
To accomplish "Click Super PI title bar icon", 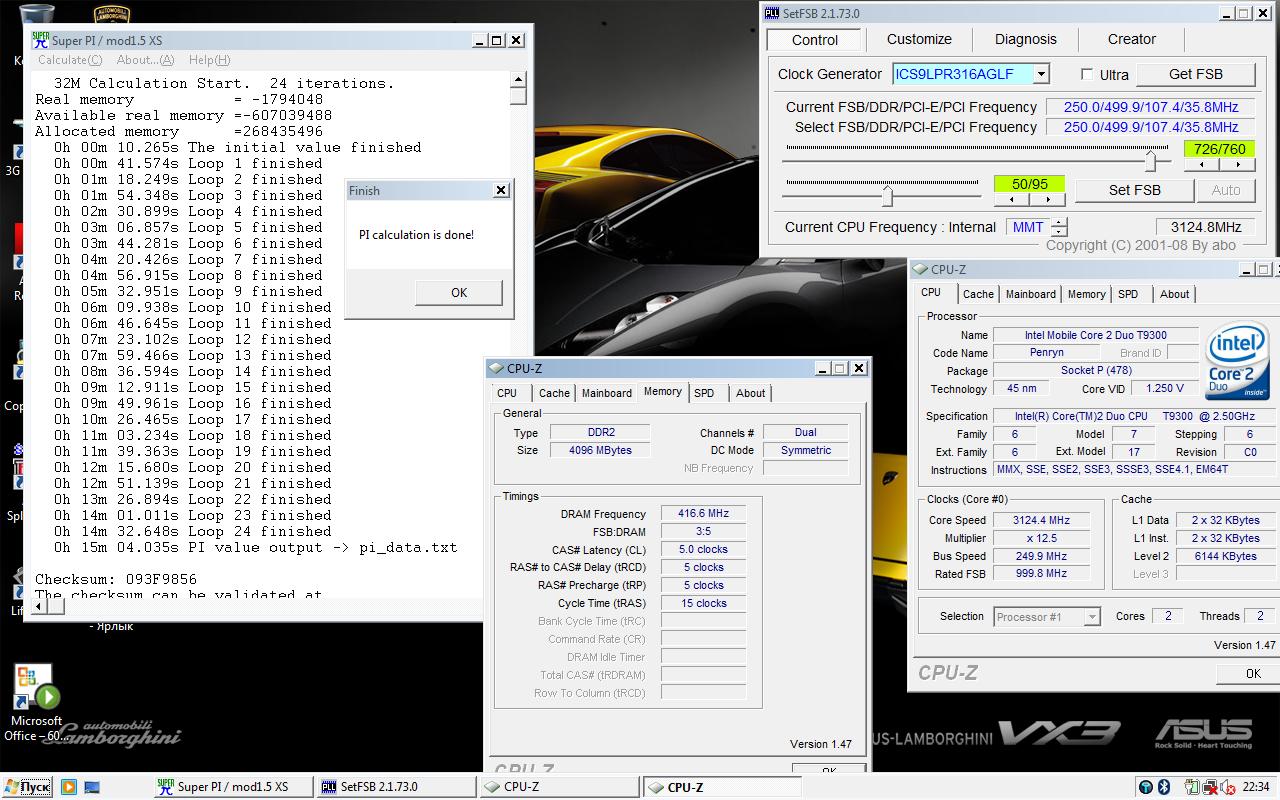I will point(40,40).
